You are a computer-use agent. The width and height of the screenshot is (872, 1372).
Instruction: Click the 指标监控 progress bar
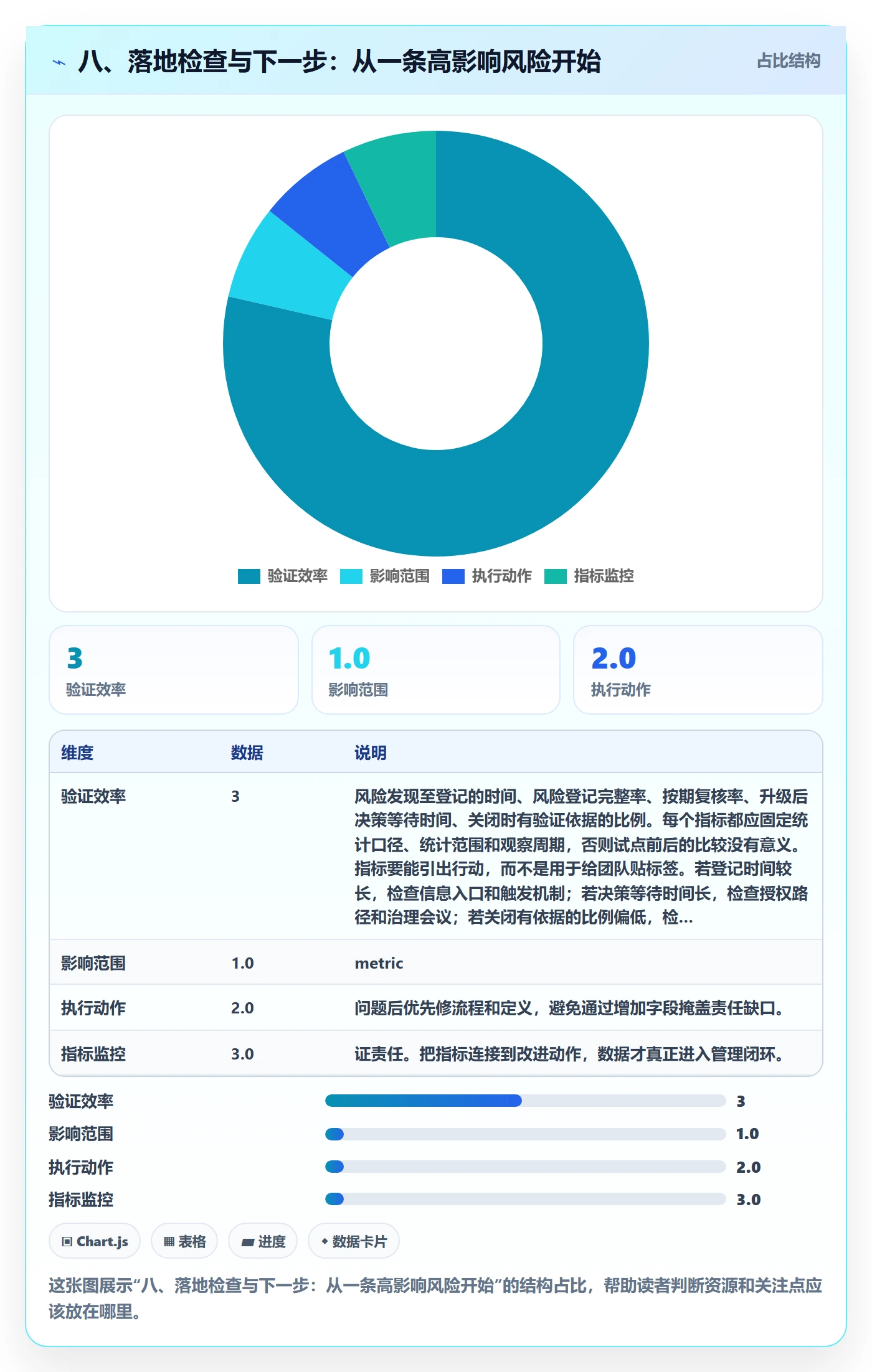(x=525, y=1199)
